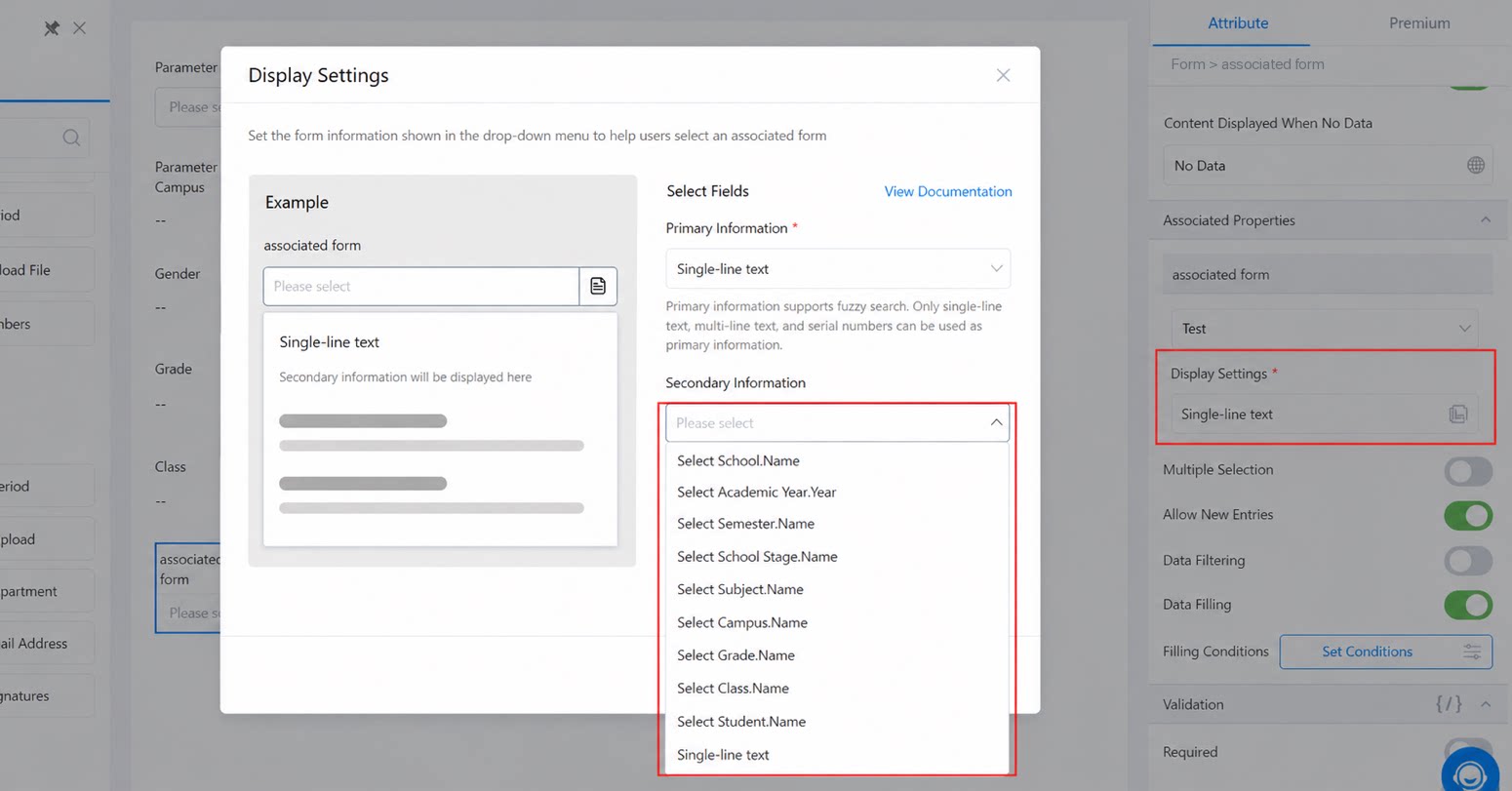Open the View Documentation link
The image size is (1512, 791).
click(948, 191)
